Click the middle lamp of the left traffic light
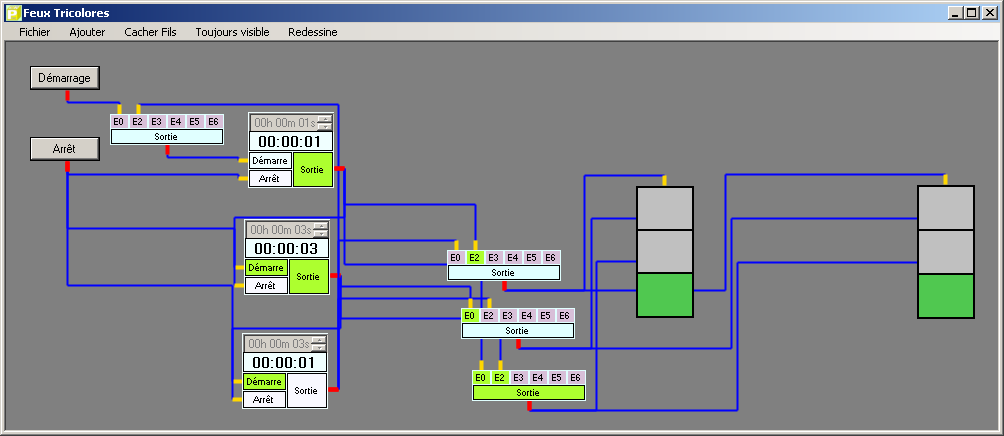The image size is (1004, 436). (x=665, y=251)
